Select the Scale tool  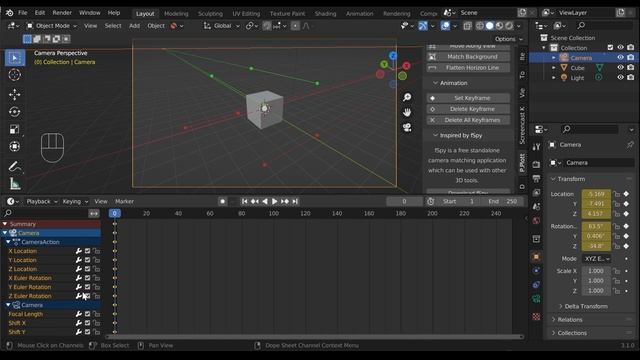click(x=15, y=129)
